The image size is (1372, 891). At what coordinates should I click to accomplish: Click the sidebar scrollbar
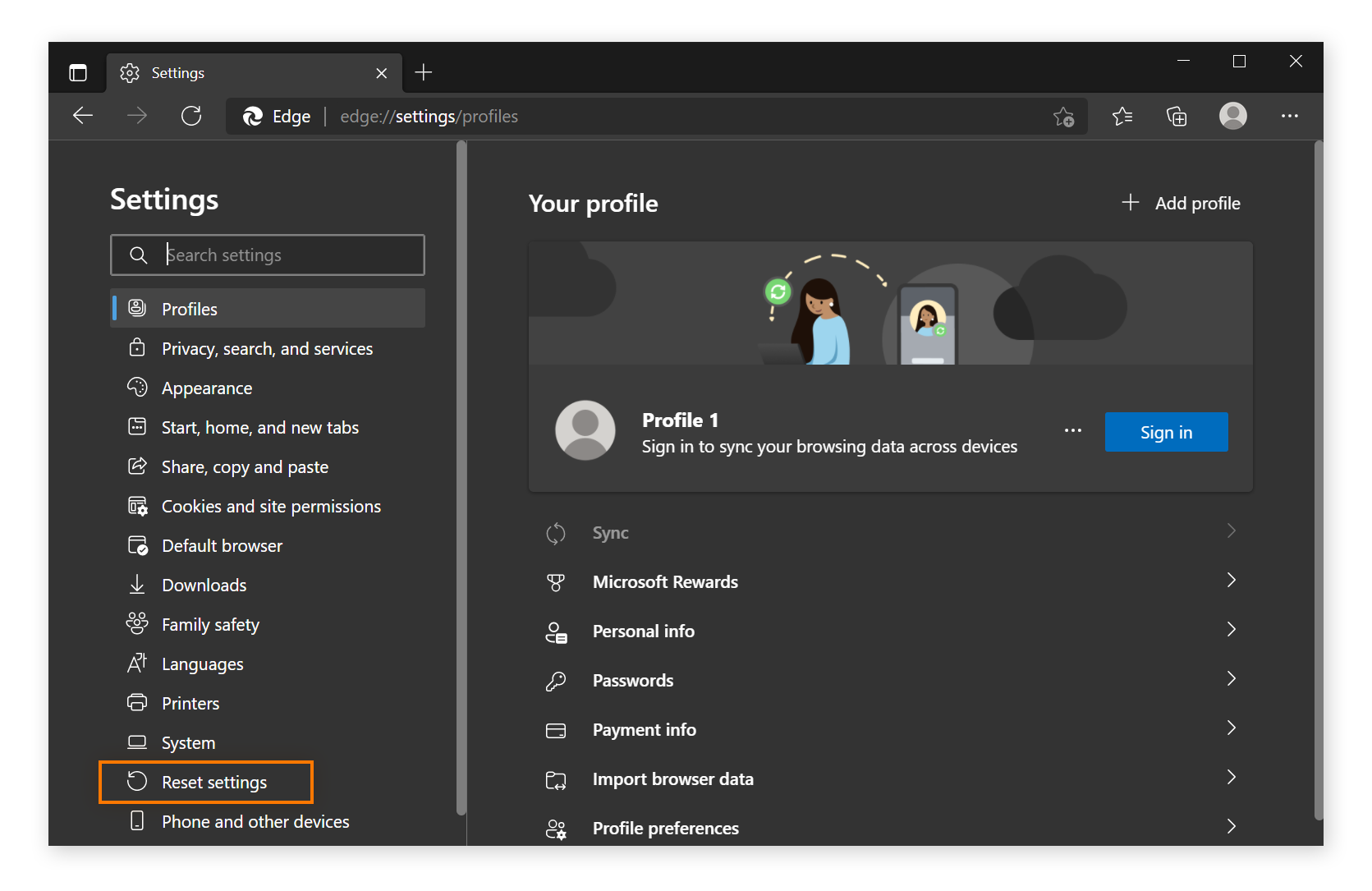point(461,478)
